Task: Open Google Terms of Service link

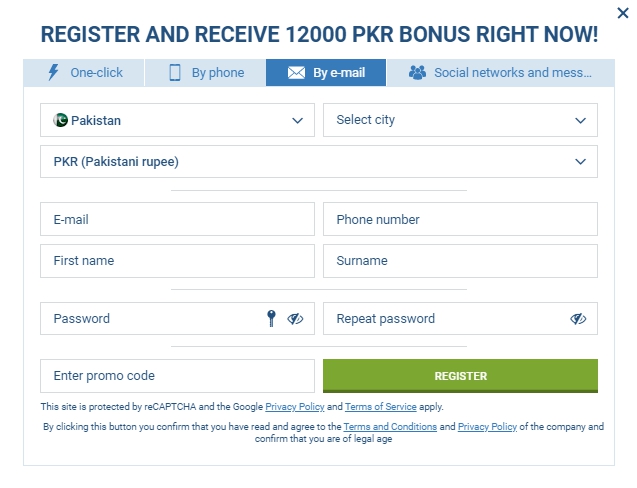Action: [x=381, y=407]
